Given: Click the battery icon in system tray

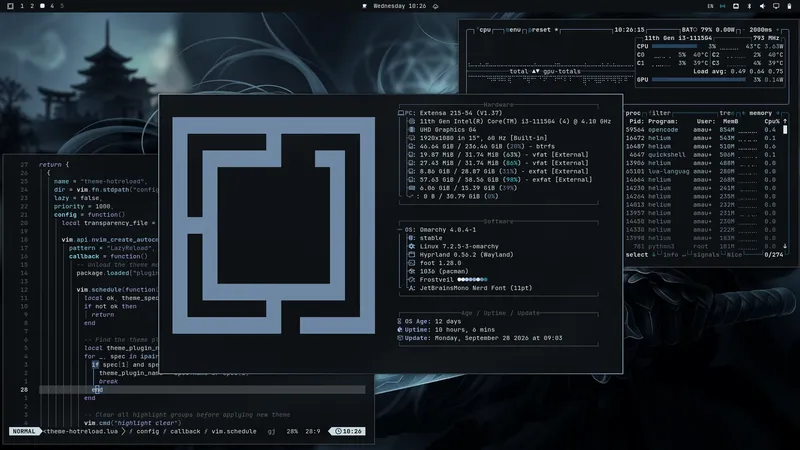Looking at the screenshot, I should tap(790, 6).
